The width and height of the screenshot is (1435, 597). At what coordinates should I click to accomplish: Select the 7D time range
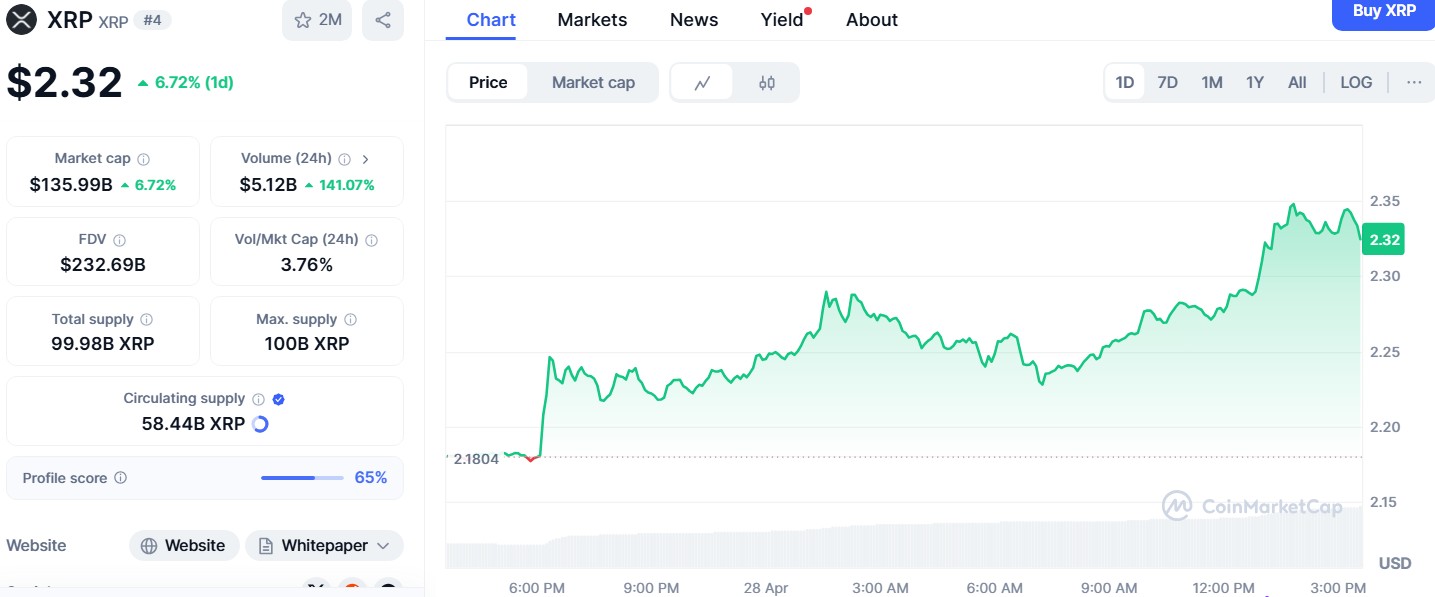pos(1167,83)
